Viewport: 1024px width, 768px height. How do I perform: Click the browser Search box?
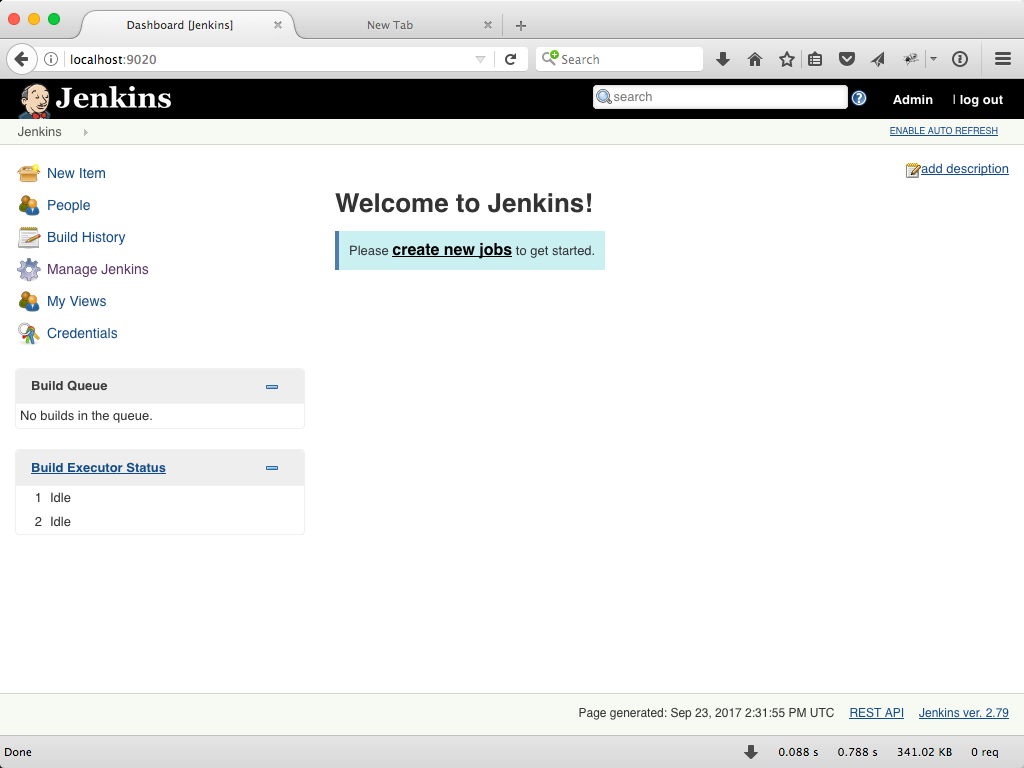click(x=619, y=59)
